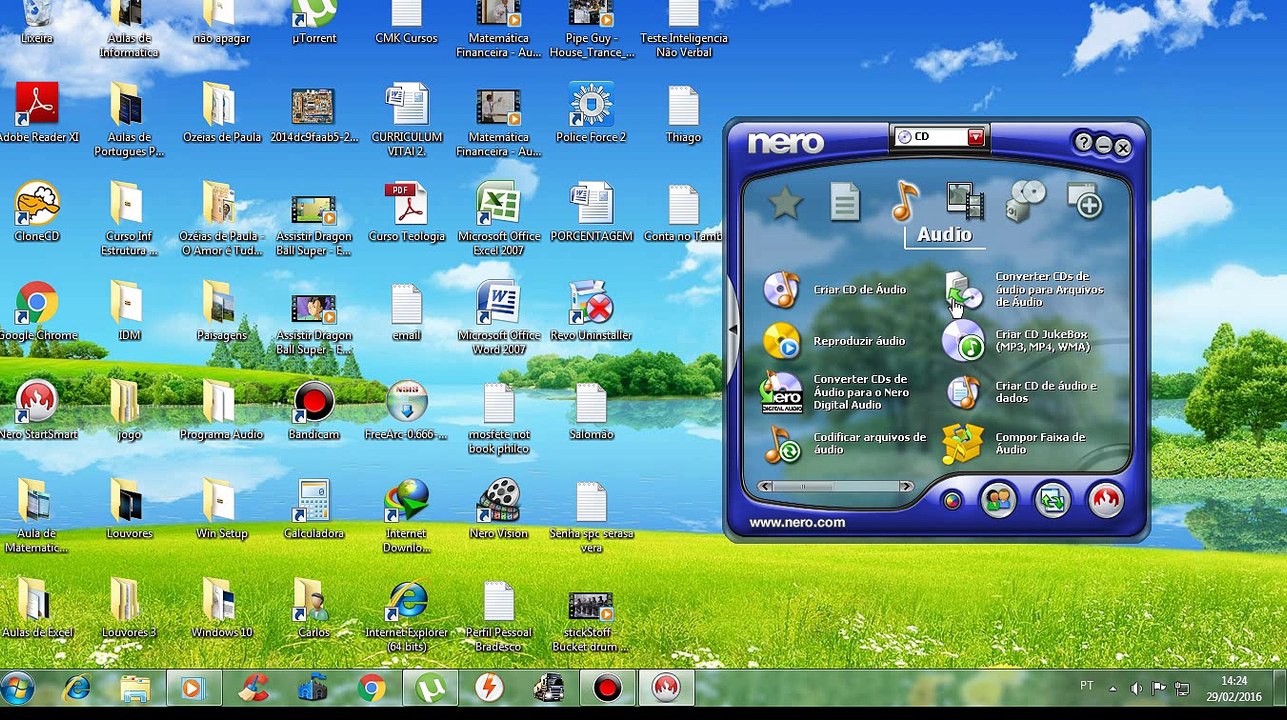Screen dimensions: 1287x720
Task: Open the Windows Start menu orb
Action: coord(18,688)
